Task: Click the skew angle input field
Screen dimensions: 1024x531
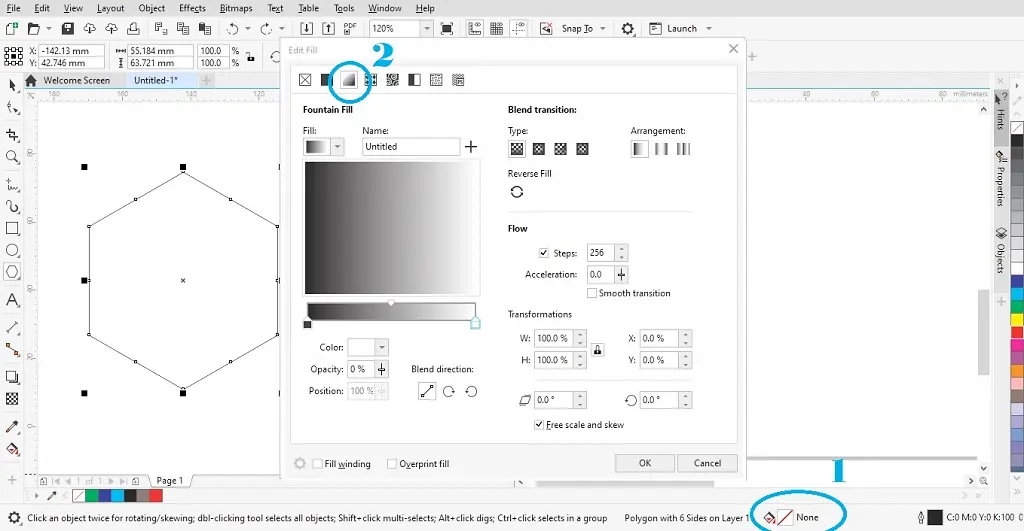Action: (x=554, y=400)
